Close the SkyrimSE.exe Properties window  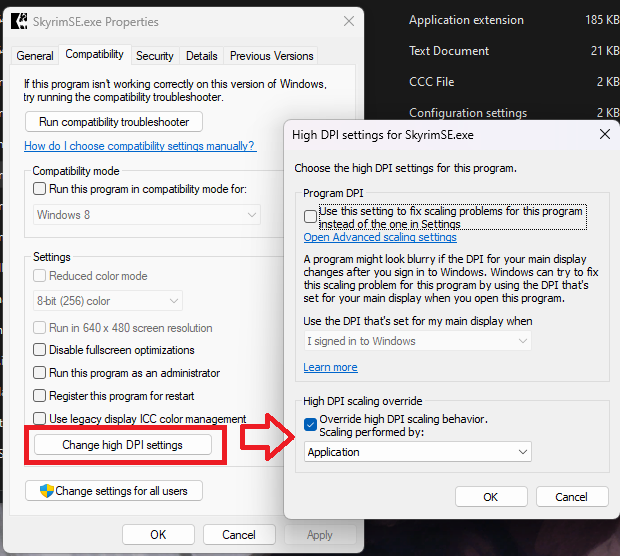349,21
